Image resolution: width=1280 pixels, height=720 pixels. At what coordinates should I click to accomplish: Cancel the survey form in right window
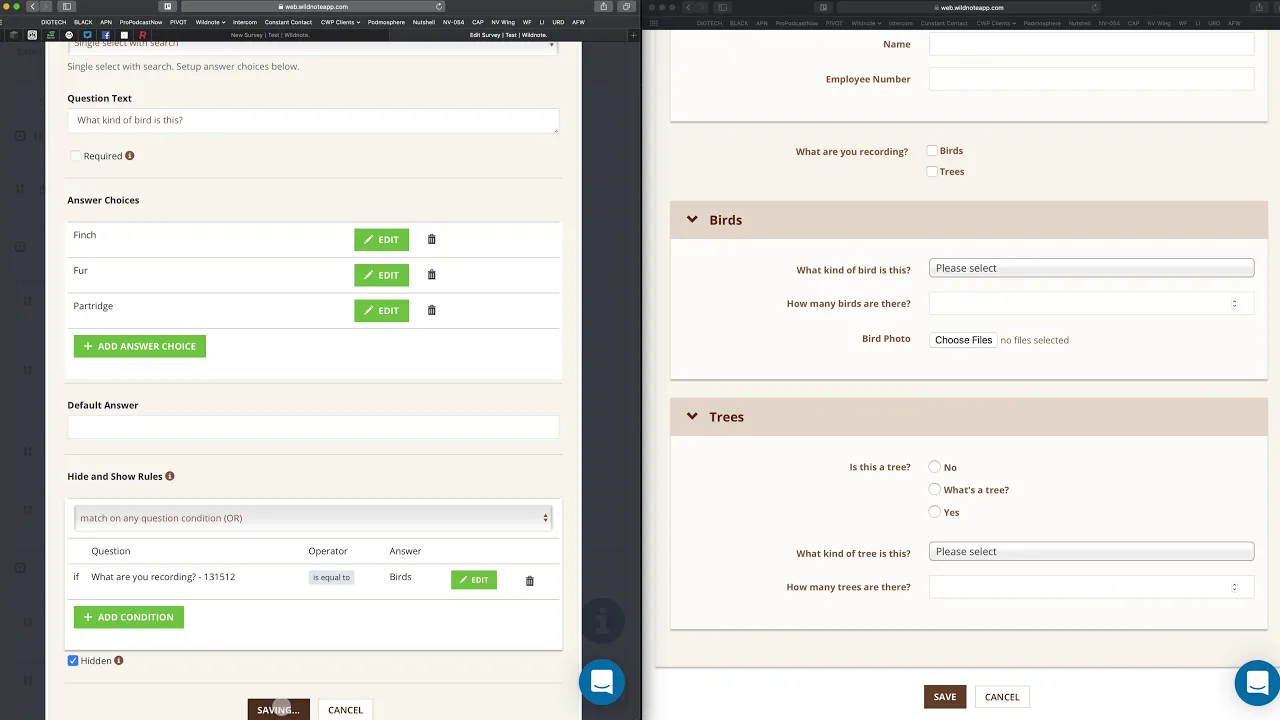(x=1002, y=697)
